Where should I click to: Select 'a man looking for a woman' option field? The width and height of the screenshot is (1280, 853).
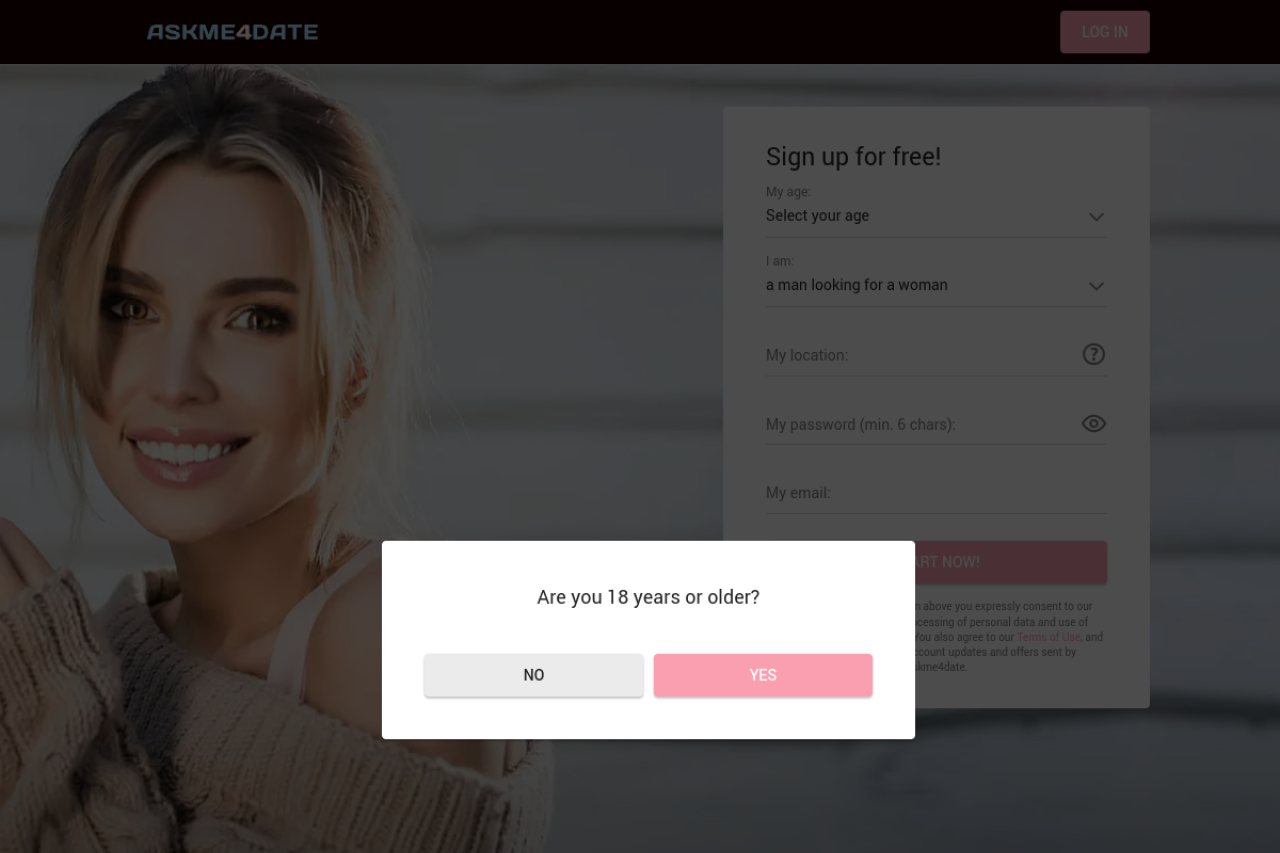tap(936, 285)
